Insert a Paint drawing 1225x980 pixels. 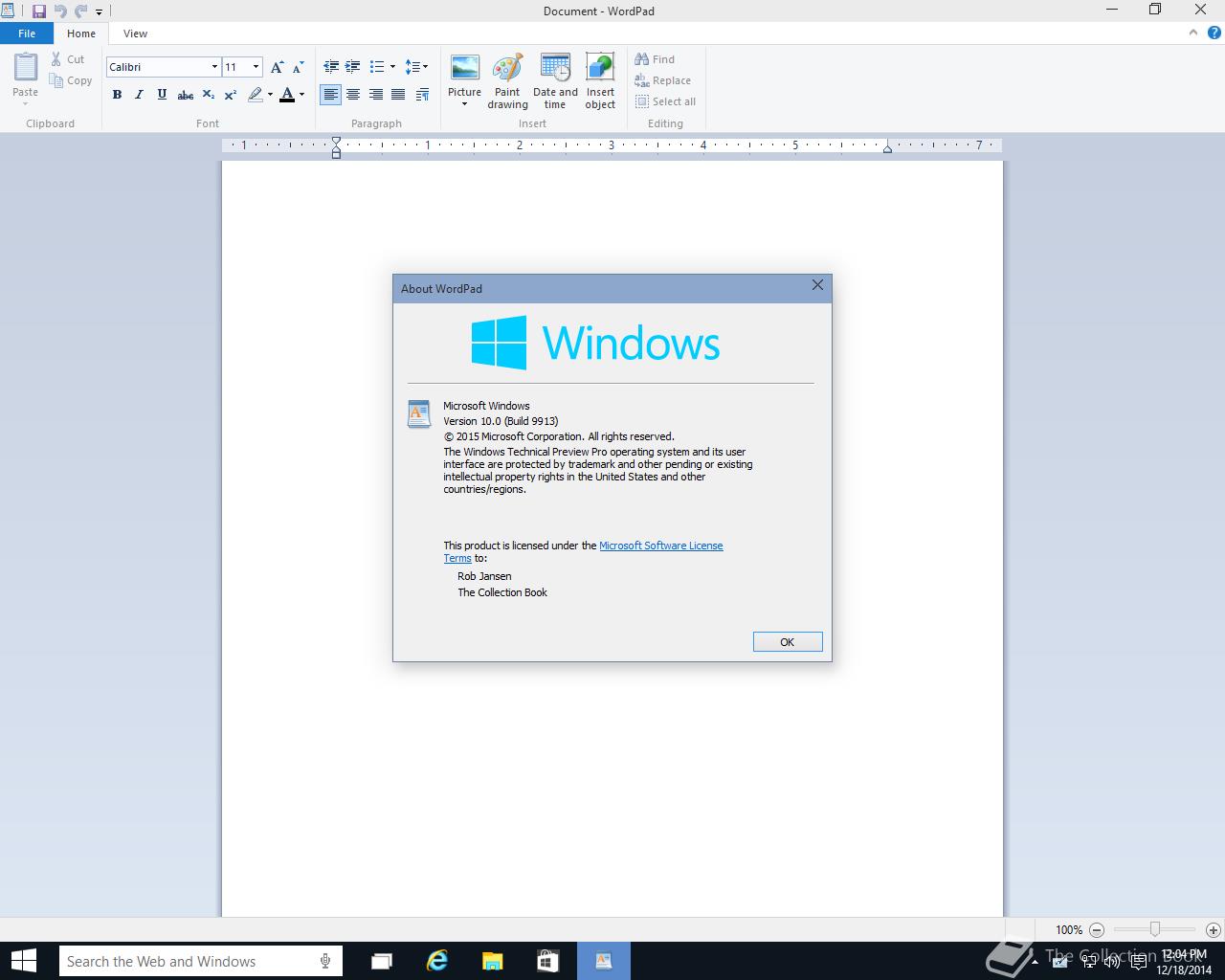click(507, 81)
